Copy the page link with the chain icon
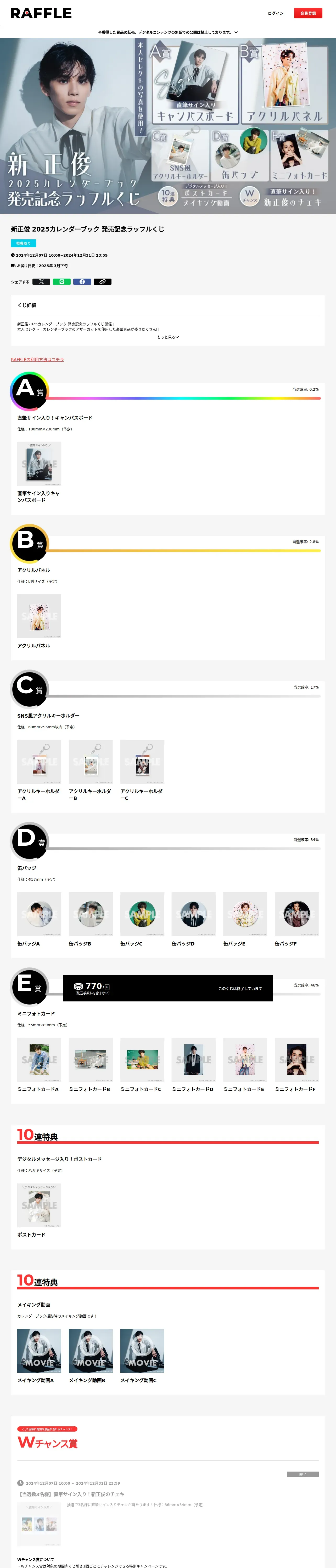 [102, 282]
